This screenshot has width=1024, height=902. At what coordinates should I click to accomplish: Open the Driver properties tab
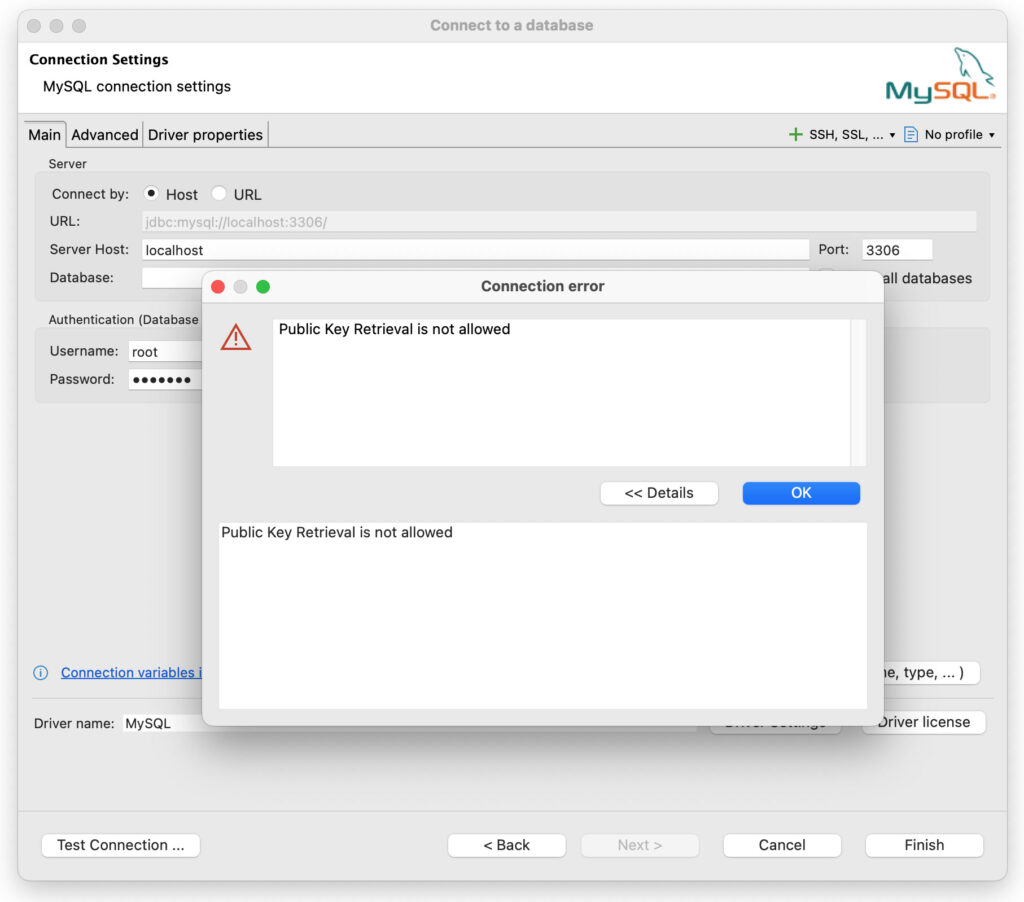point(205,135)
